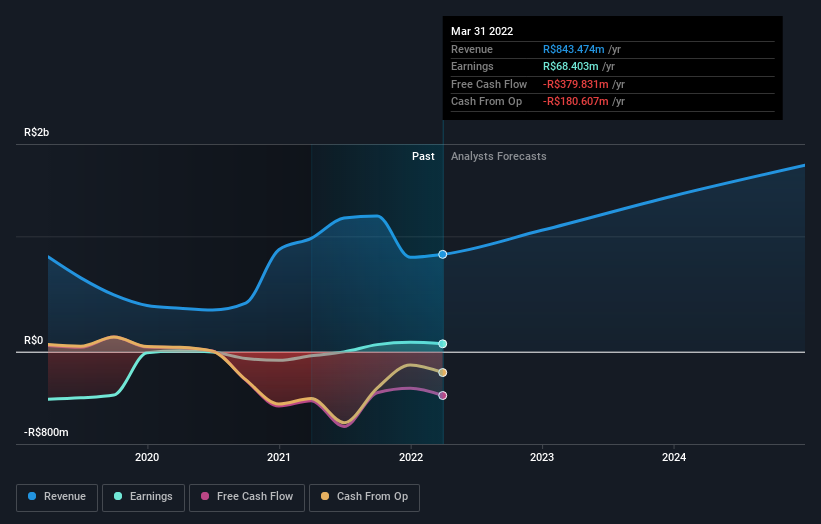Toggle the Earnings legend button
Image resolution: width=821 pixels, height=524 pixels.
point(143,497)
